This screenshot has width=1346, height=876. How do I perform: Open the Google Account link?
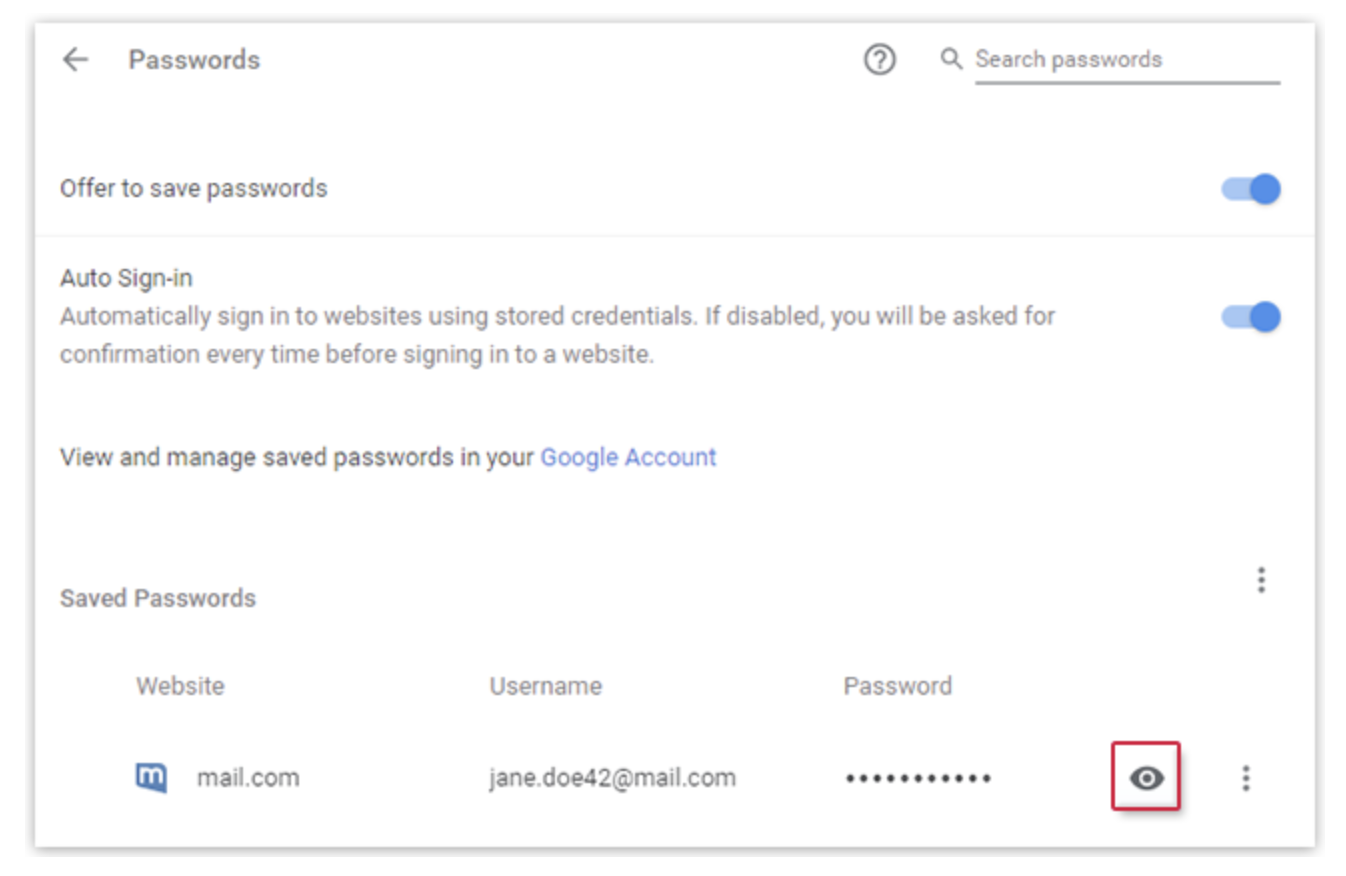pyautogui.click(x=628, y=457)
